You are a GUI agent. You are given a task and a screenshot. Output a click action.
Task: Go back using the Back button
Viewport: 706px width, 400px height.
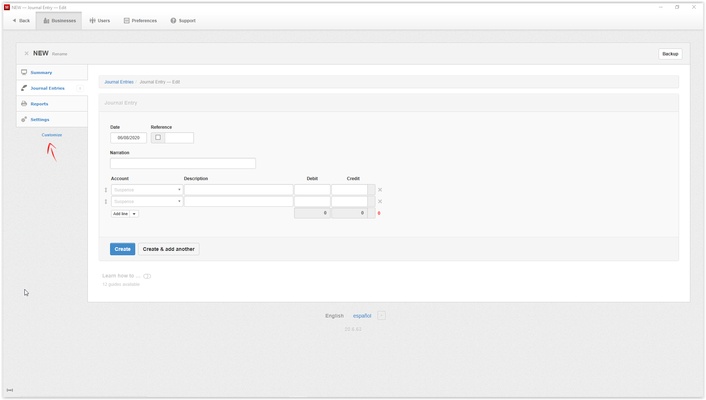(21, 21)
